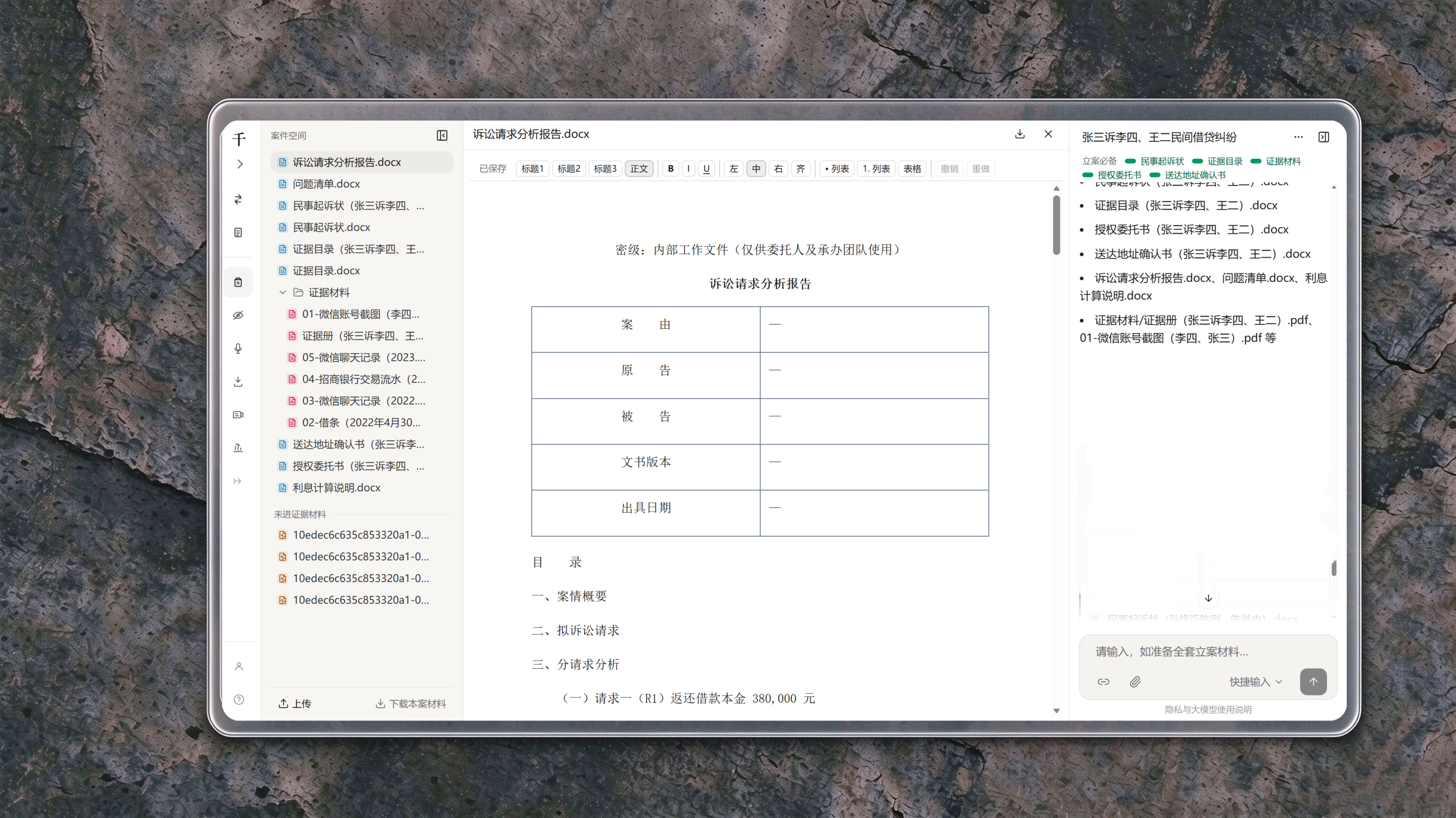The height and width of the screenshot is (818, 1456).
Task: Toggle italic formatting I
Action: (688, 168)
